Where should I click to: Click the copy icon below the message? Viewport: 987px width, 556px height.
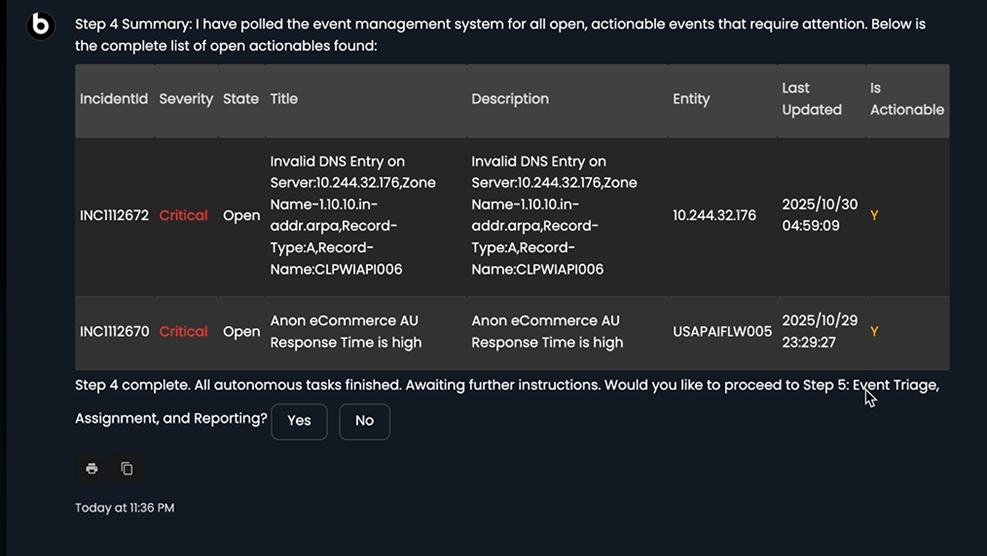click(127, 468)
